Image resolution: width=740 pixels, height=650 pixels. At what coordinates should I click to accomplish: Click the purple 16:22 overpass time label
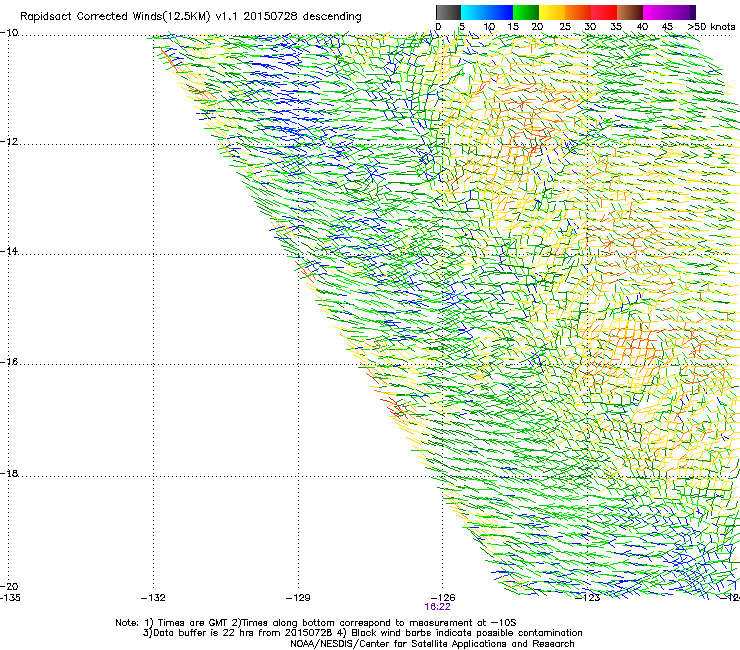click(x=437, y=607)
